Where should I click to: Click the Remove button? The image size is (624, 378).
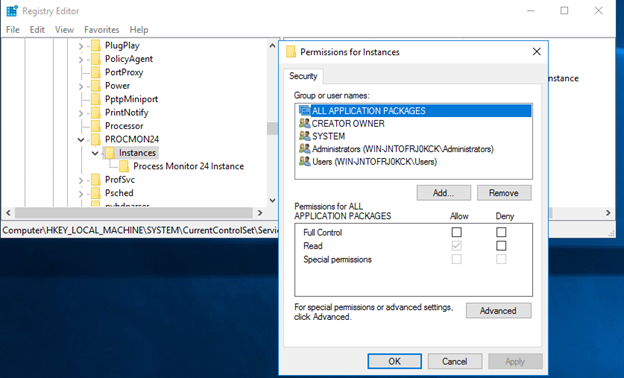[504, 193]
